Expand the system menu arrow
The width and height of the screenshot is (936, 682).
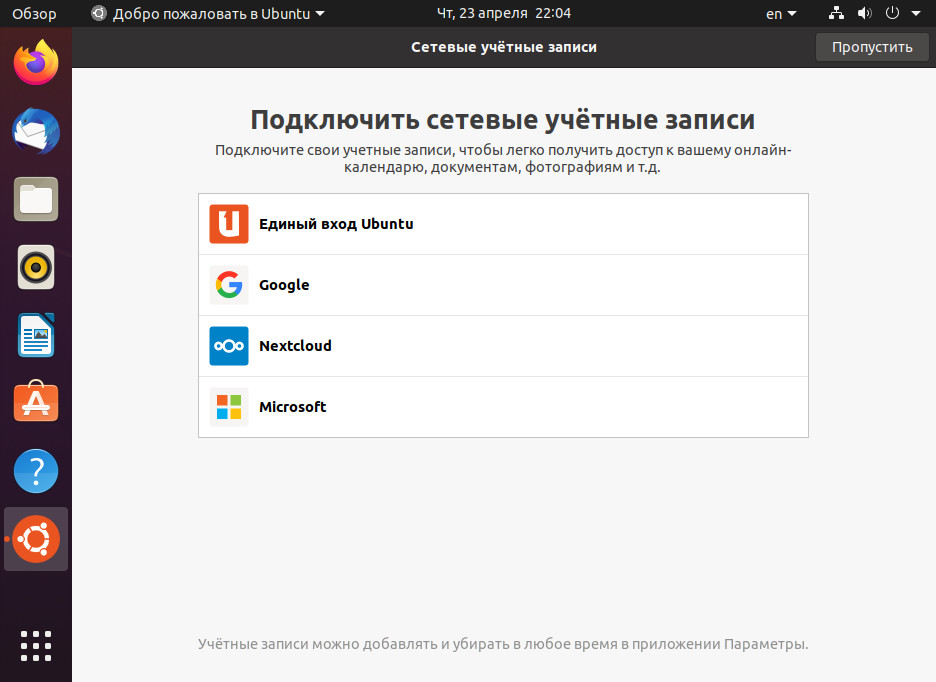click(x=916, y=13)
